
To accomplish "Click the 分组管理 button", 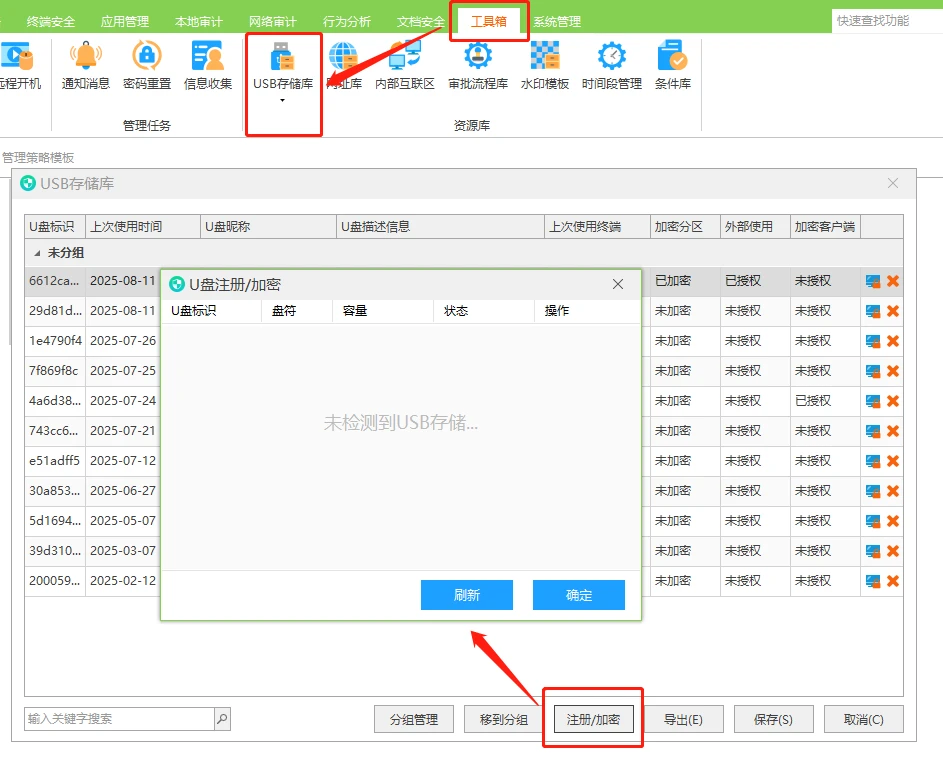I will point(414,719).
